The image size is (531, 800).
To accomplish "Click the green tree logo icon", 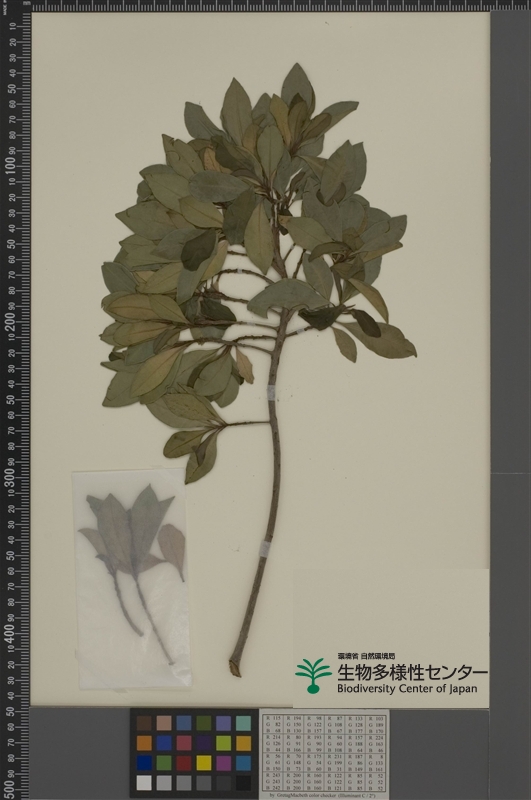I will pos(314,676).
